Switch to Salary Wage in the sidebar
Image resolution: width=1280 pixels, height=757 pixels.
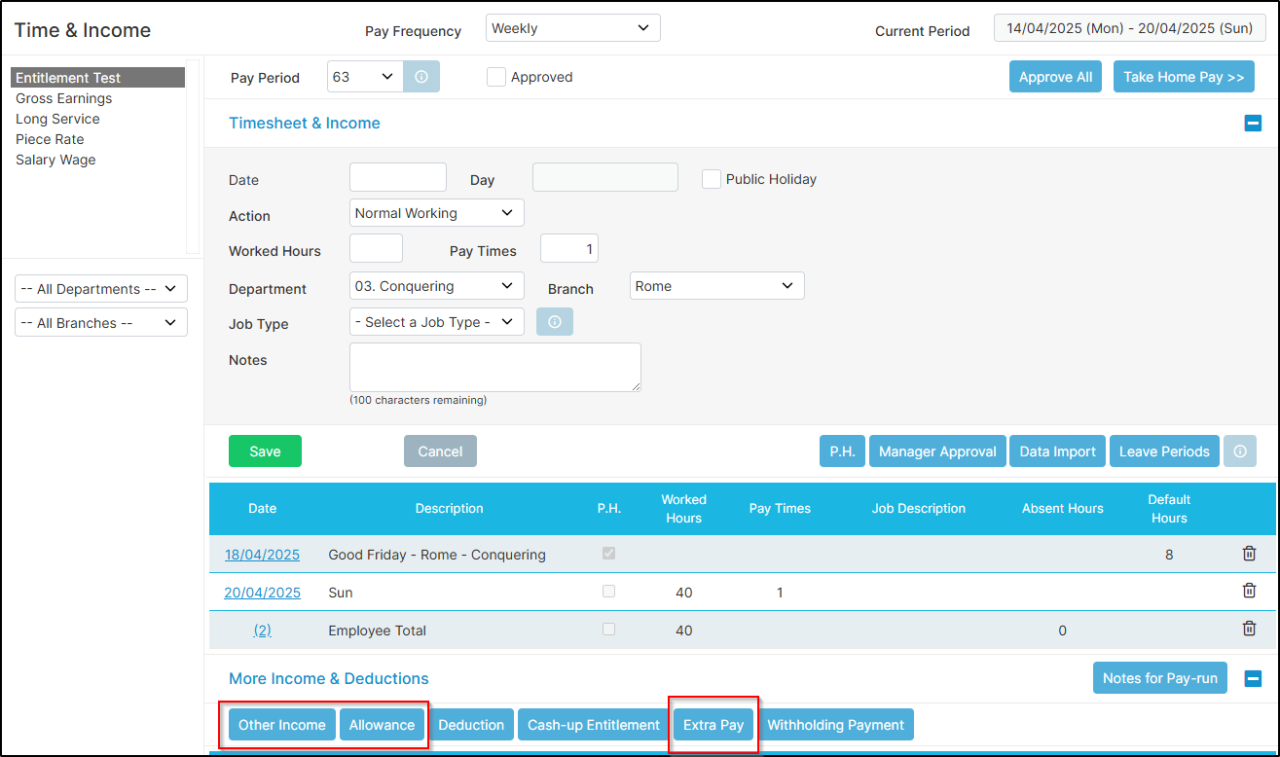click(x=55, y=159)
